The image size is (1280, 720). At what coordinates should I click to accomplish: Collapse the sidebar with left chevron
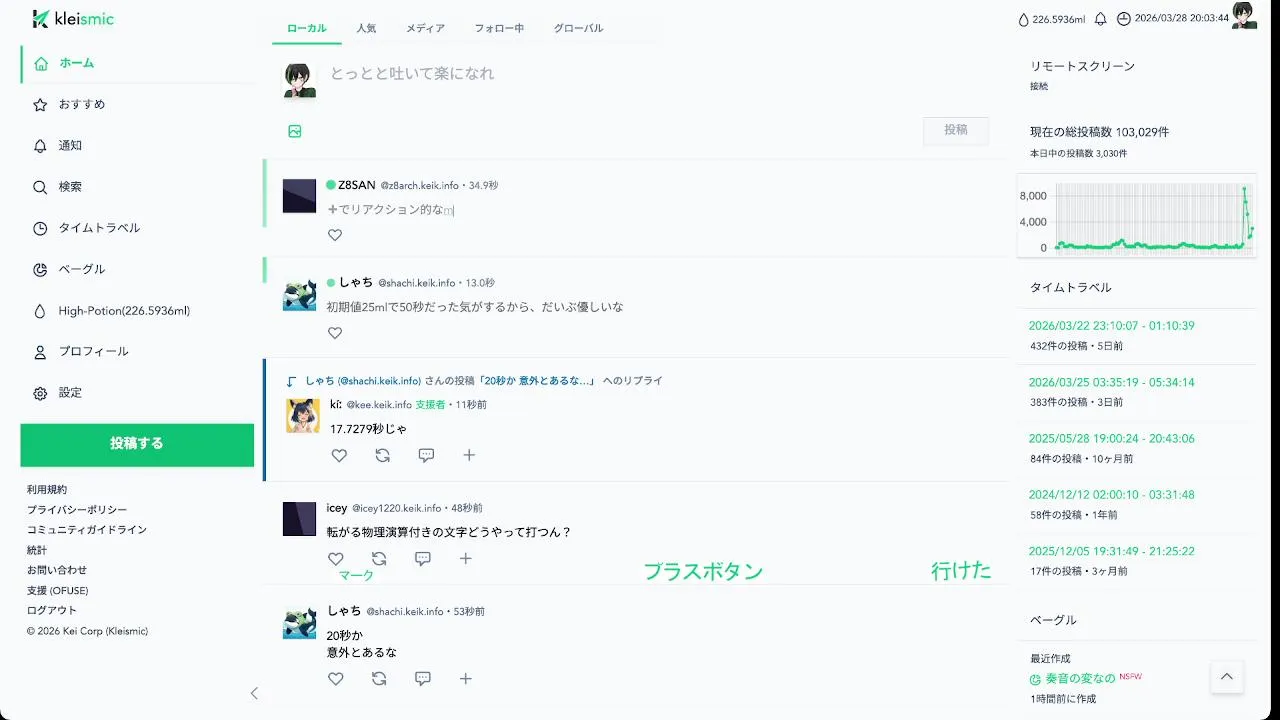254,693
